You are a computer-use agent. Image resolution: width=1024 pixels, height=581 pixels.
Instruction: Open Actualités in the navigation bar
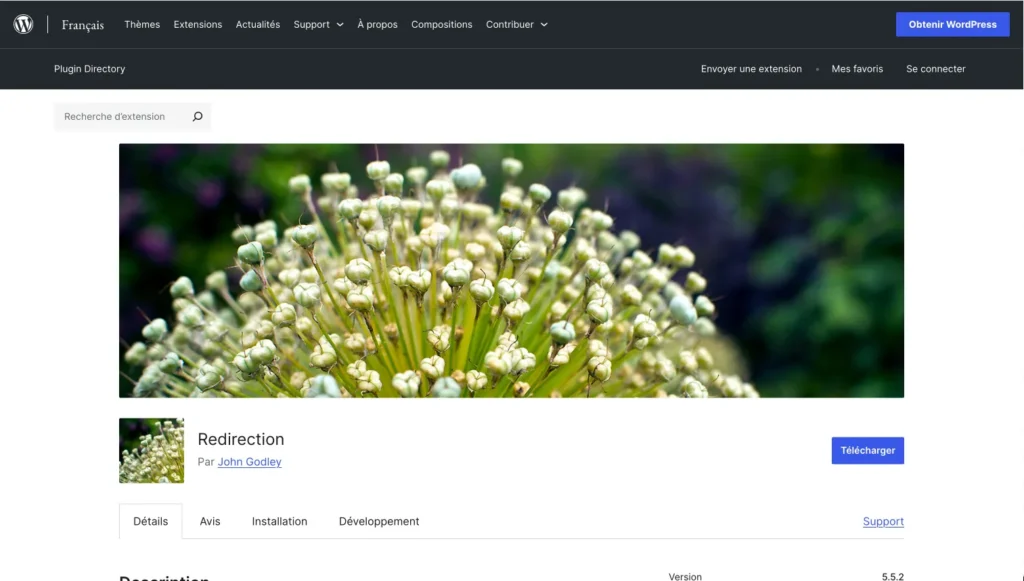[258, 24]
